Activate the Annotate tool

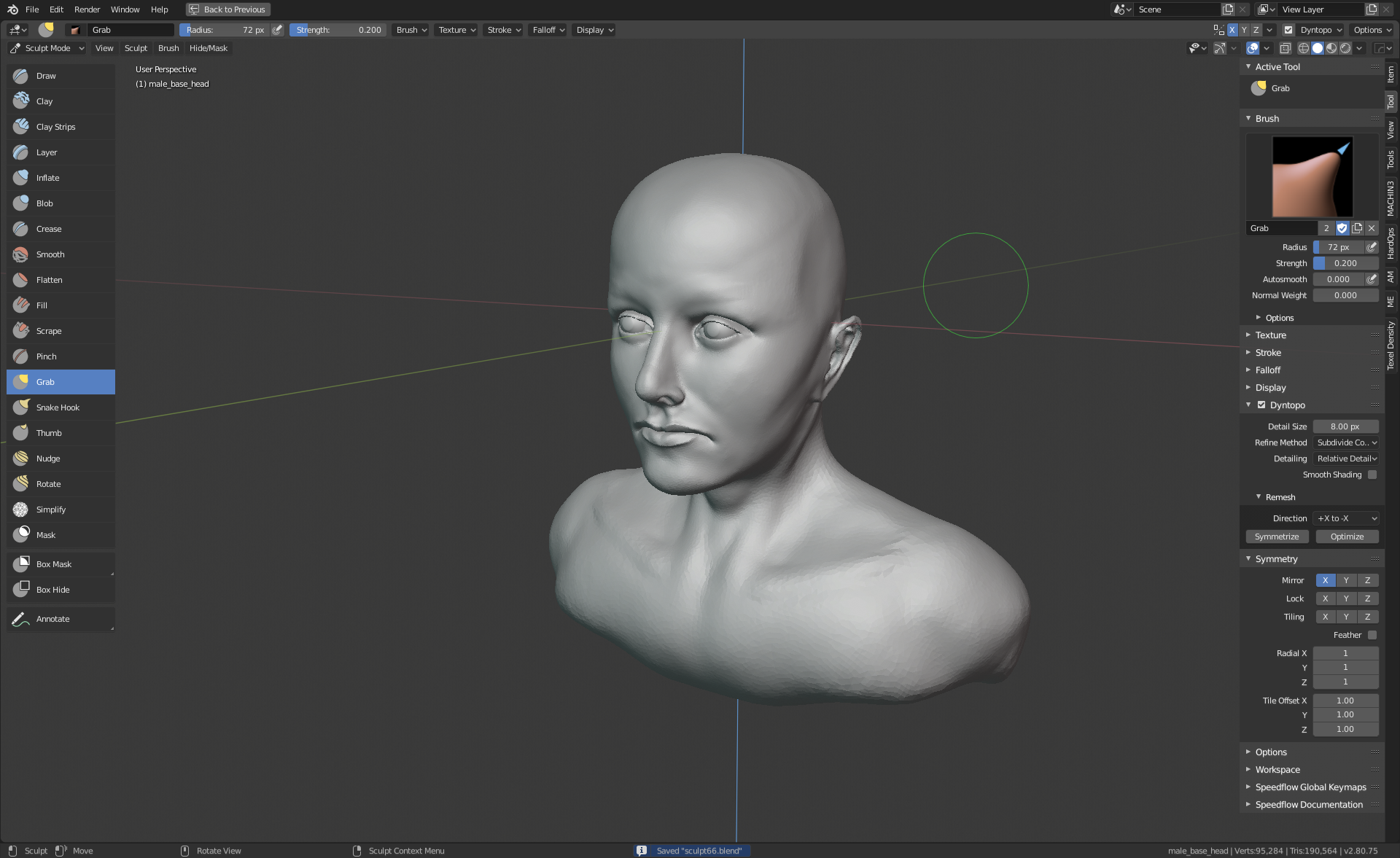tap(52, 619)
